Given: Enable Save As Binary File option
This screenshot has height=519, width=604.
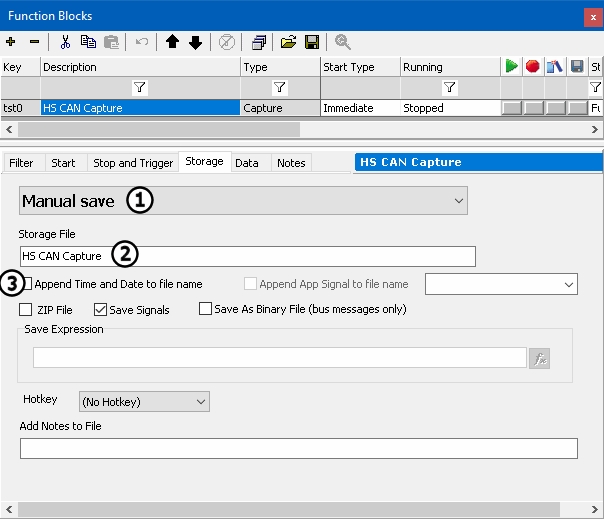Looking at the screenshot, I should (x=206, y=310).
